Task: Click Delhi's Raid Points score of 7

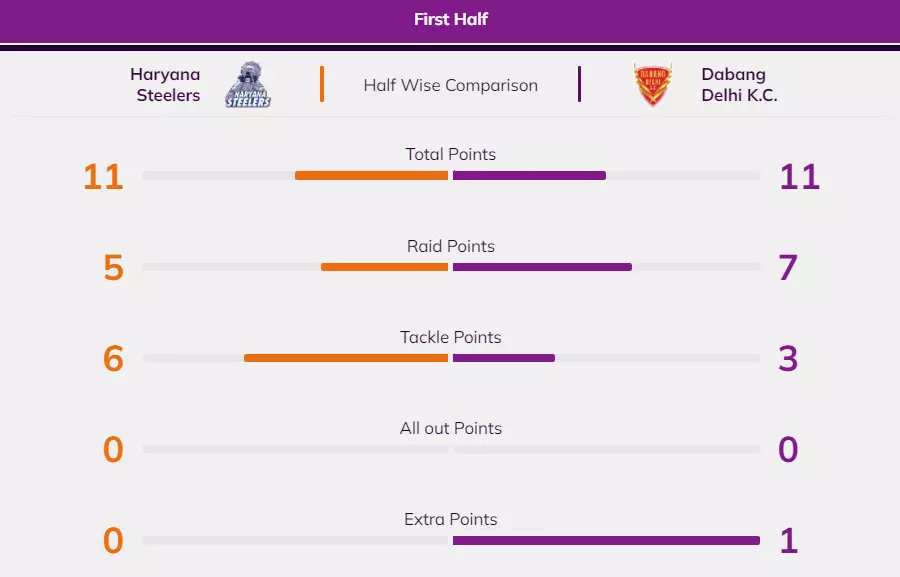Action: [x=788, y=268]
